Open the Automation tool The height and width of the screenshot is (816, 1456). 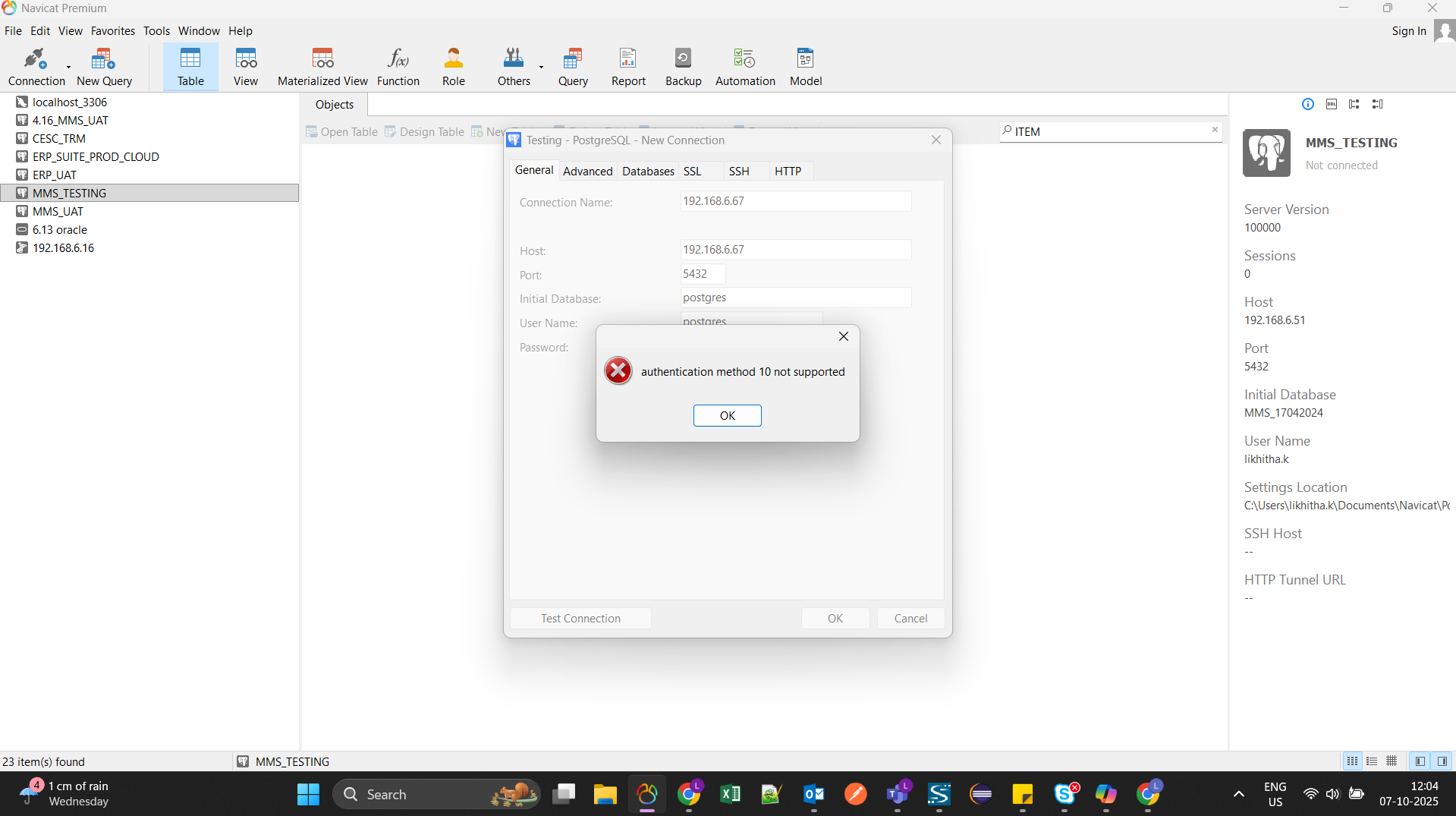coord(744,67)
